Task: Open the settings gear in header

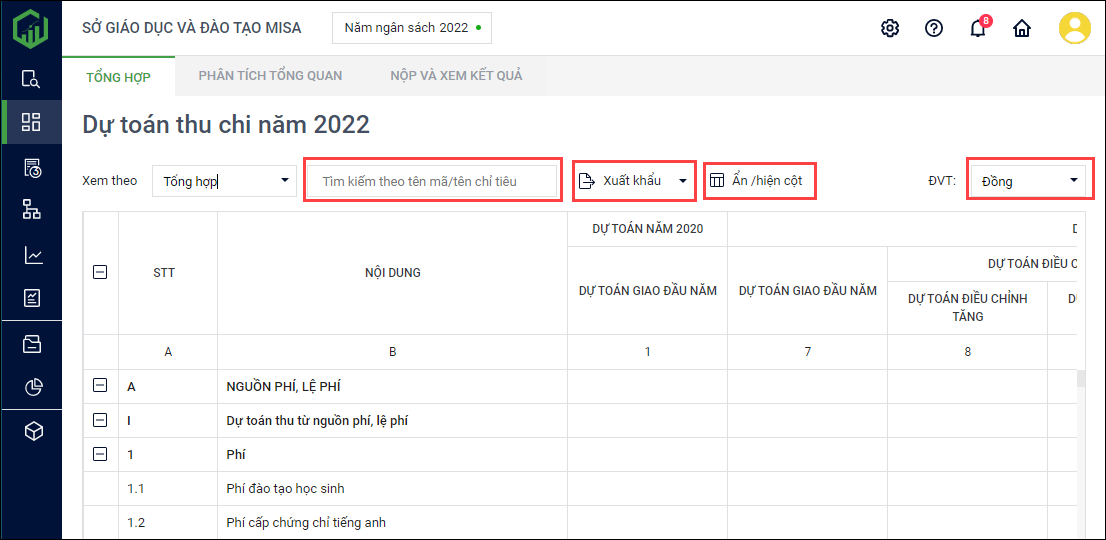Action: (x=889, y=28)
